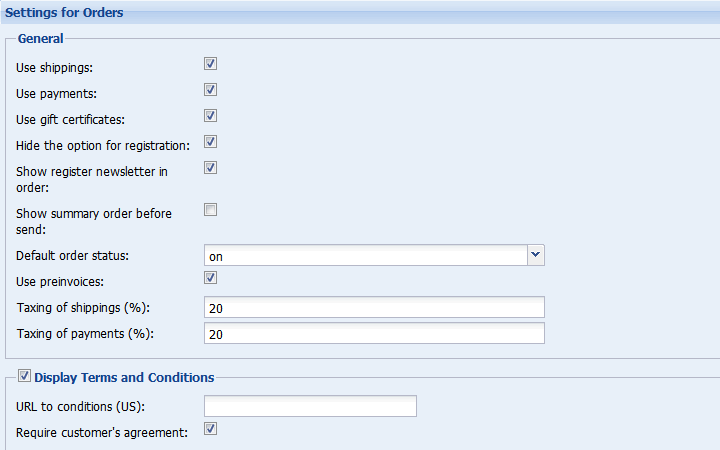Toggle Hide the option for registration

tap(210, 142)
